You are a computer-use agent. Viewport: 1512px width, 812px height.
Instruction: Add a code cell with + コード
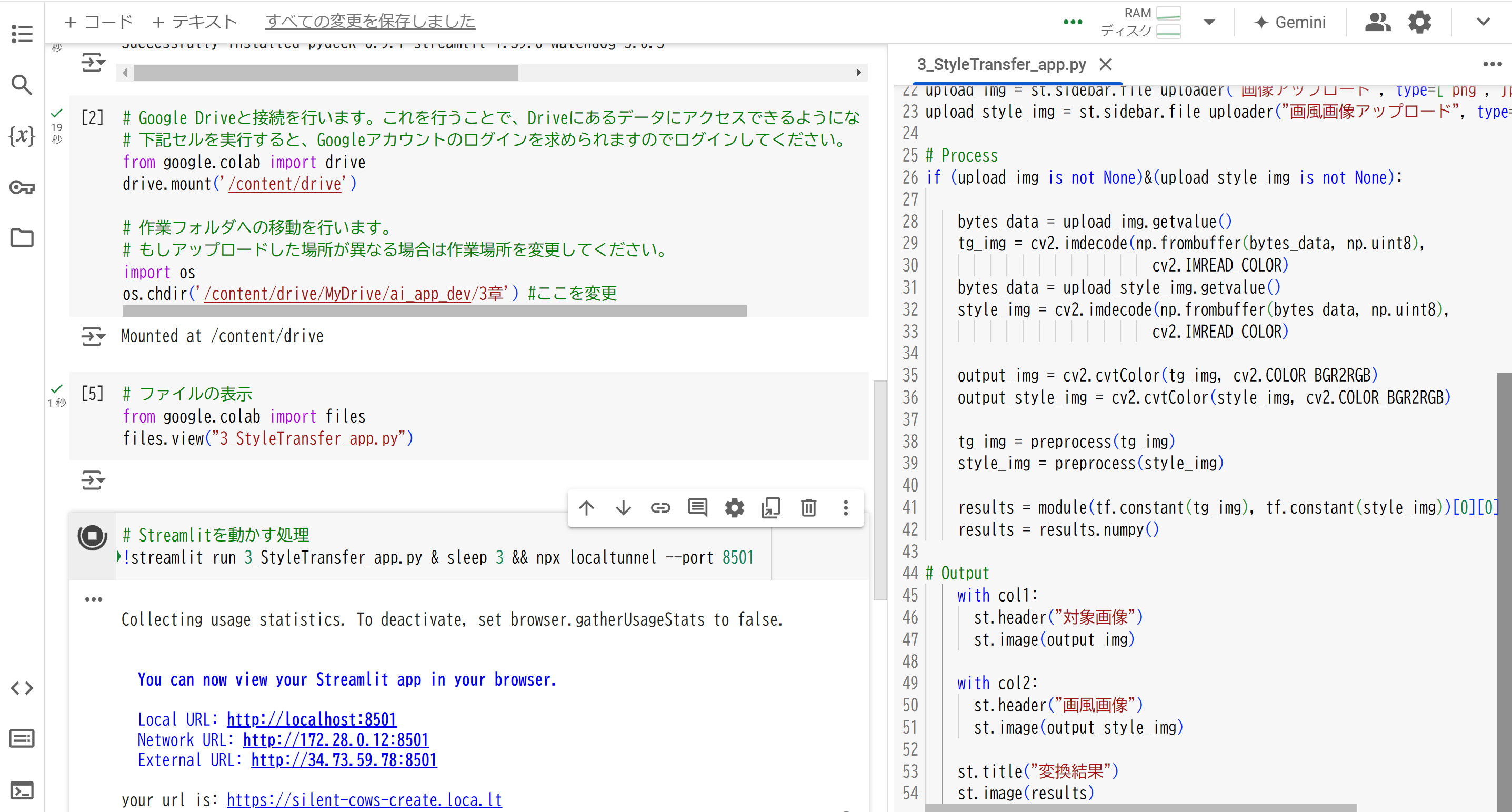[x=98, y=22]
